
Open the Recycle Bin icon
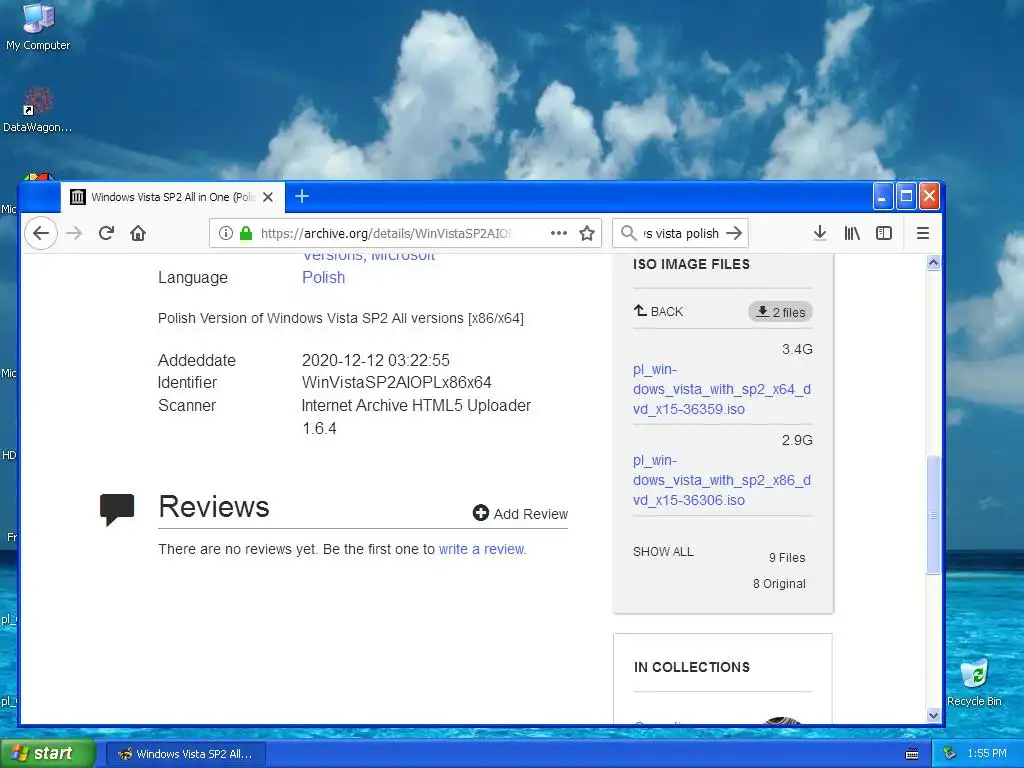974,682
